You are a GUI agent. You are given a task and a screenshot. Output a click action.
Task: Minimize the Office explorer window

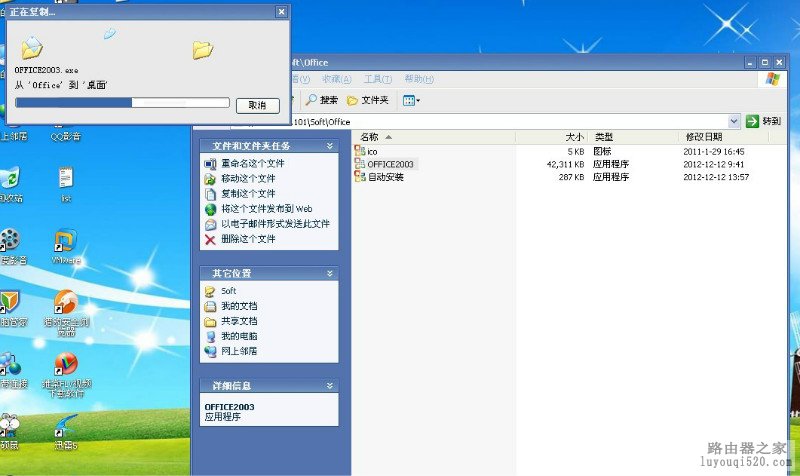(750, 62)
